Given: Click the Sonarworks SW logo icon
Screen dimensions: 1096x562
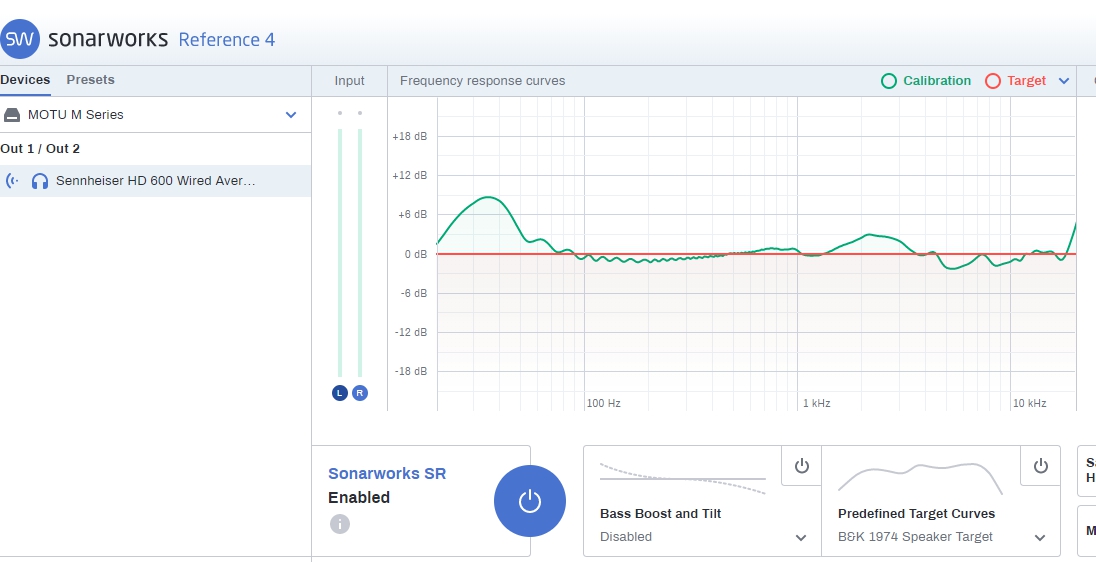Looking at the screenshot, I should click(20, 39).
